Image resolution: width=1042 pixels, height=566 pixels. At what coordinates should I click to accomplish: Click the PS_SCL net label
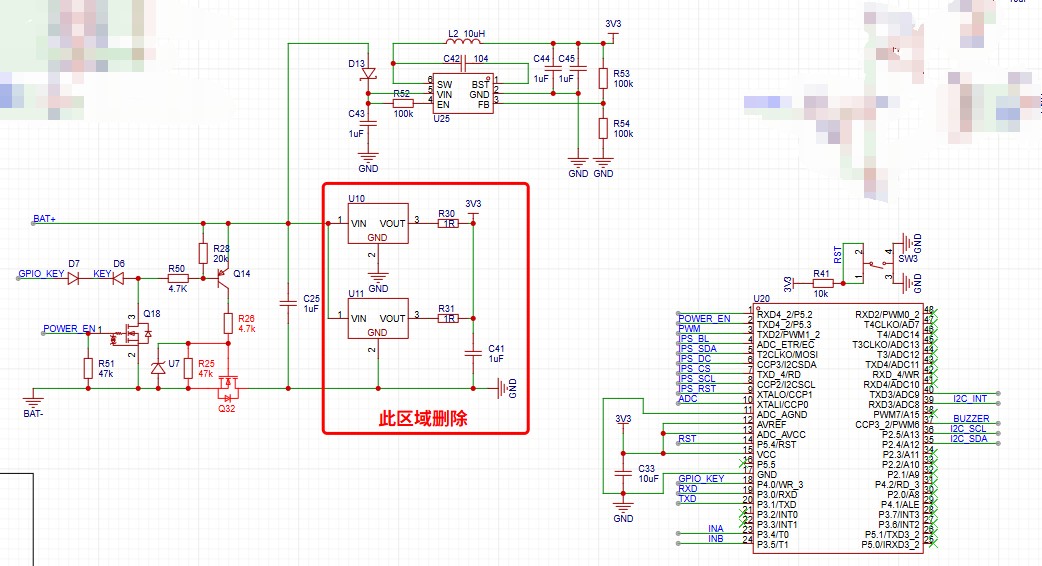coord(697,378)
